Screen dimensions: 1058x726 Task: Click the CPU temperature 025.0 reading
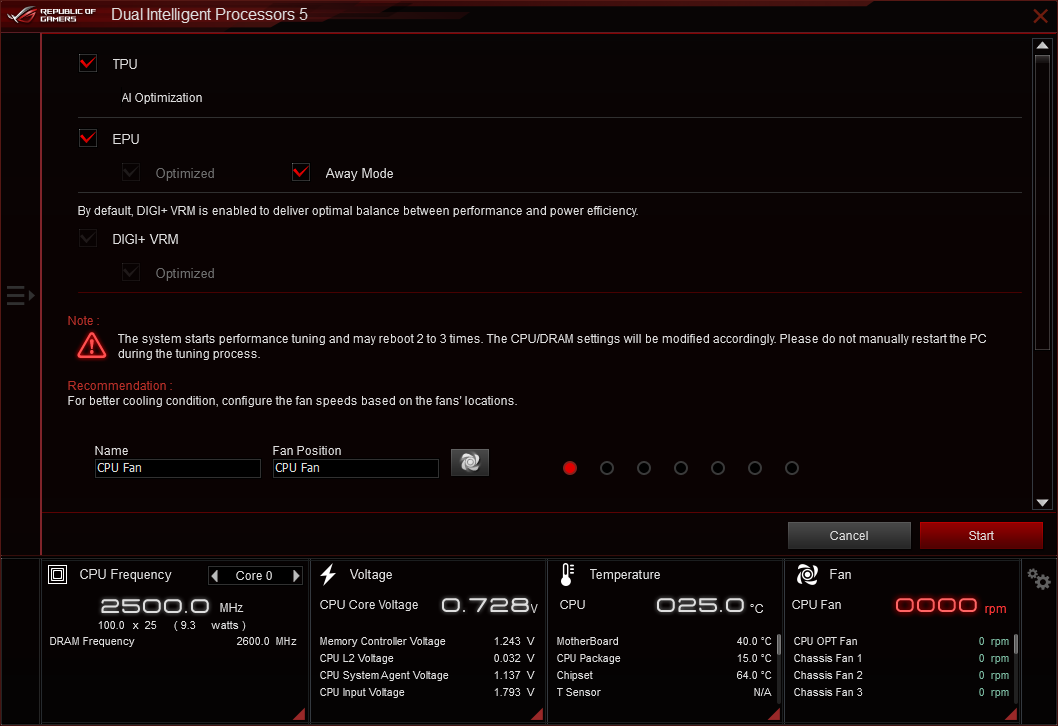click(x=710, y=605)
